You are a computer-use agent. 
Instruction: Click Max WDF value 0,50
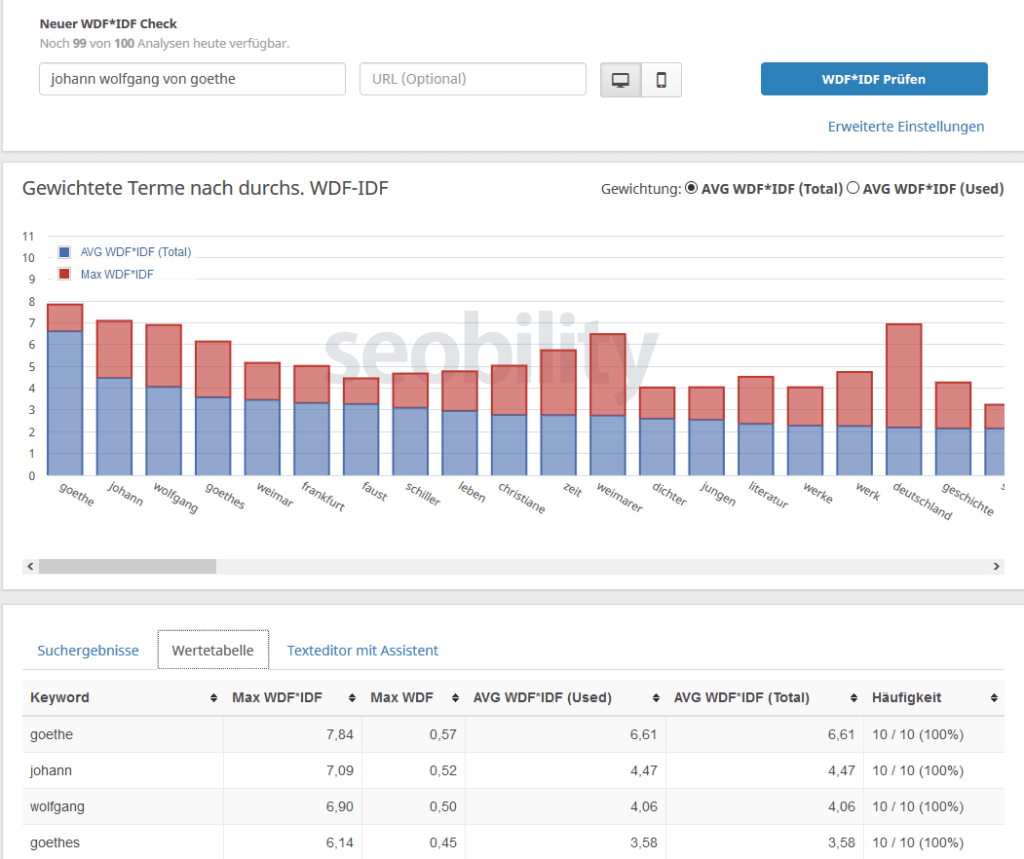click(443, 807)
